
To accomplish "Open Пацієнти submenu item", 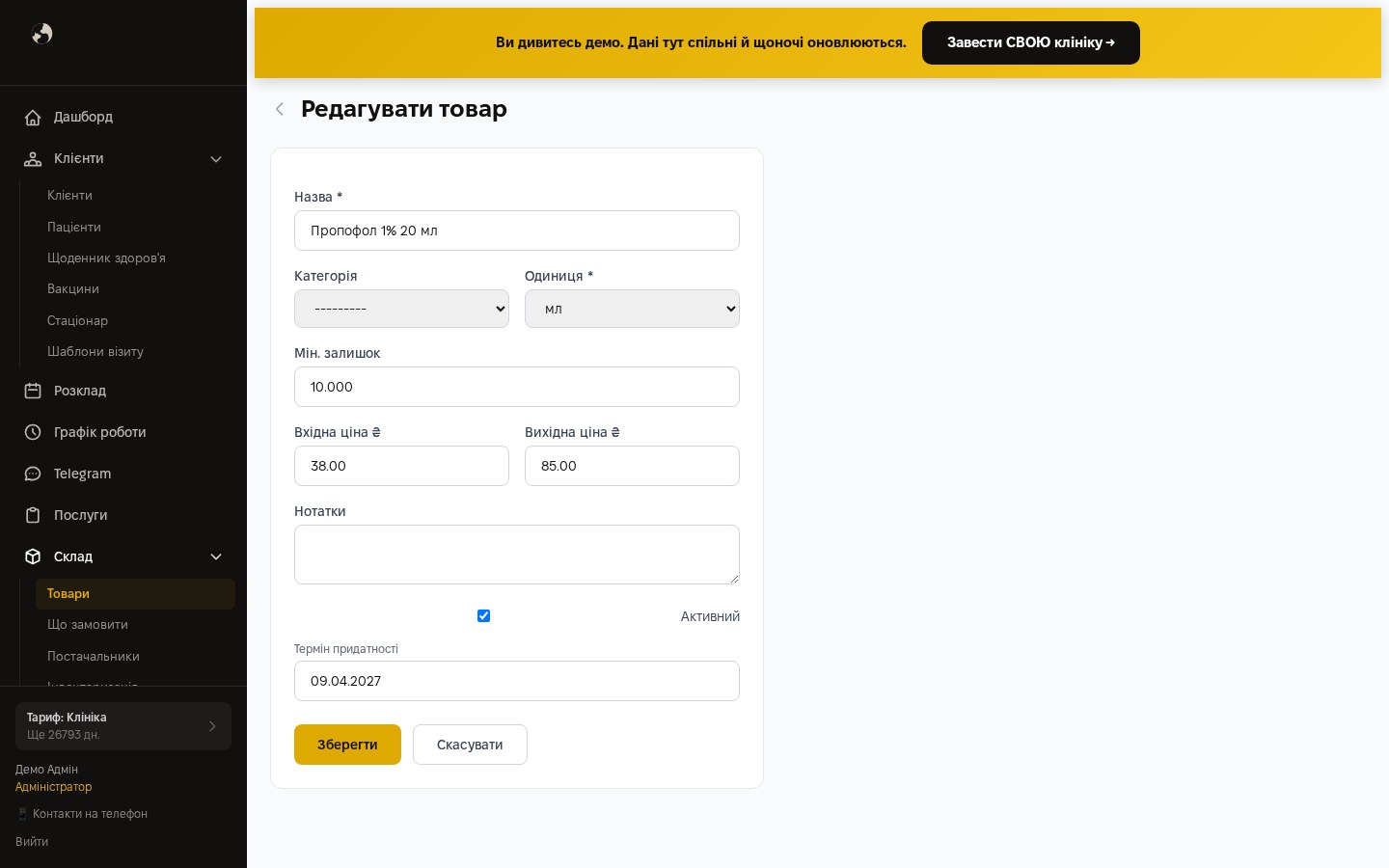I will point(74,227).
